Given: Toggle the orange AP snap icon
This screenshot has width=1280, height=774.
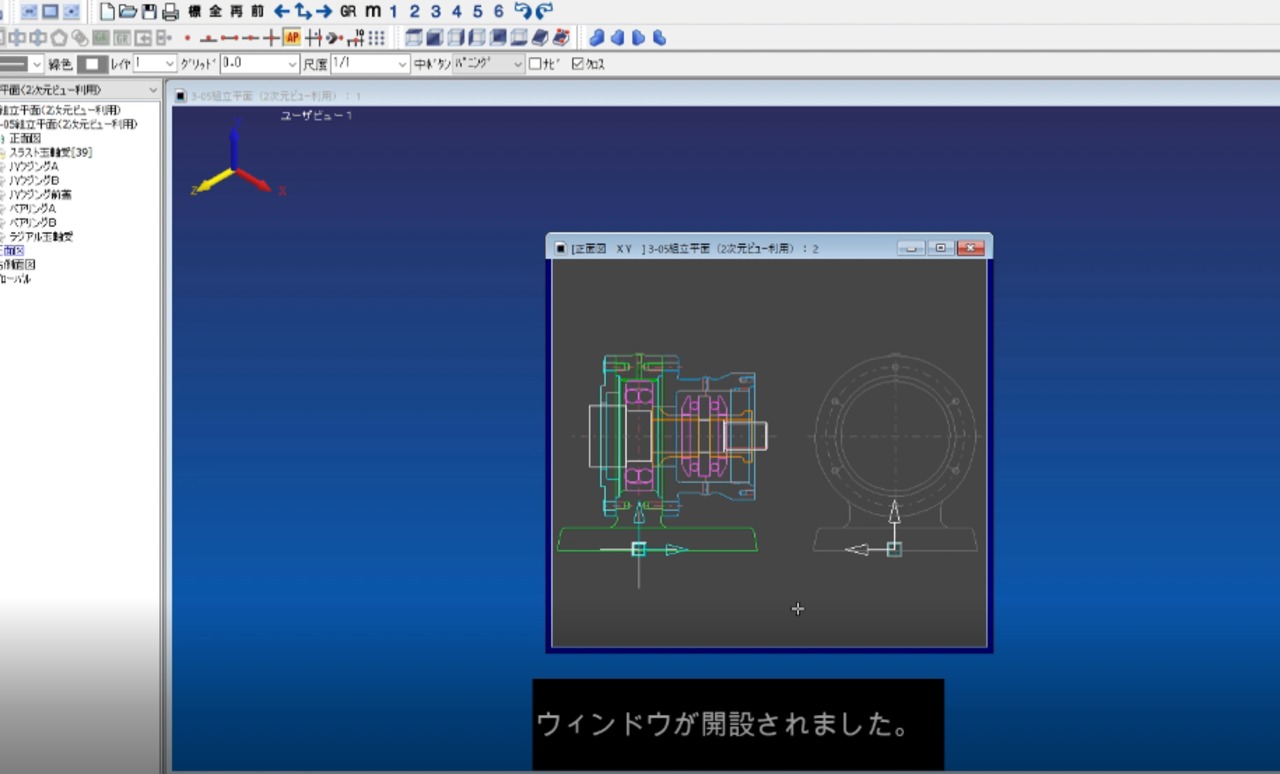Looking at the screenshot, I should 292,38.
